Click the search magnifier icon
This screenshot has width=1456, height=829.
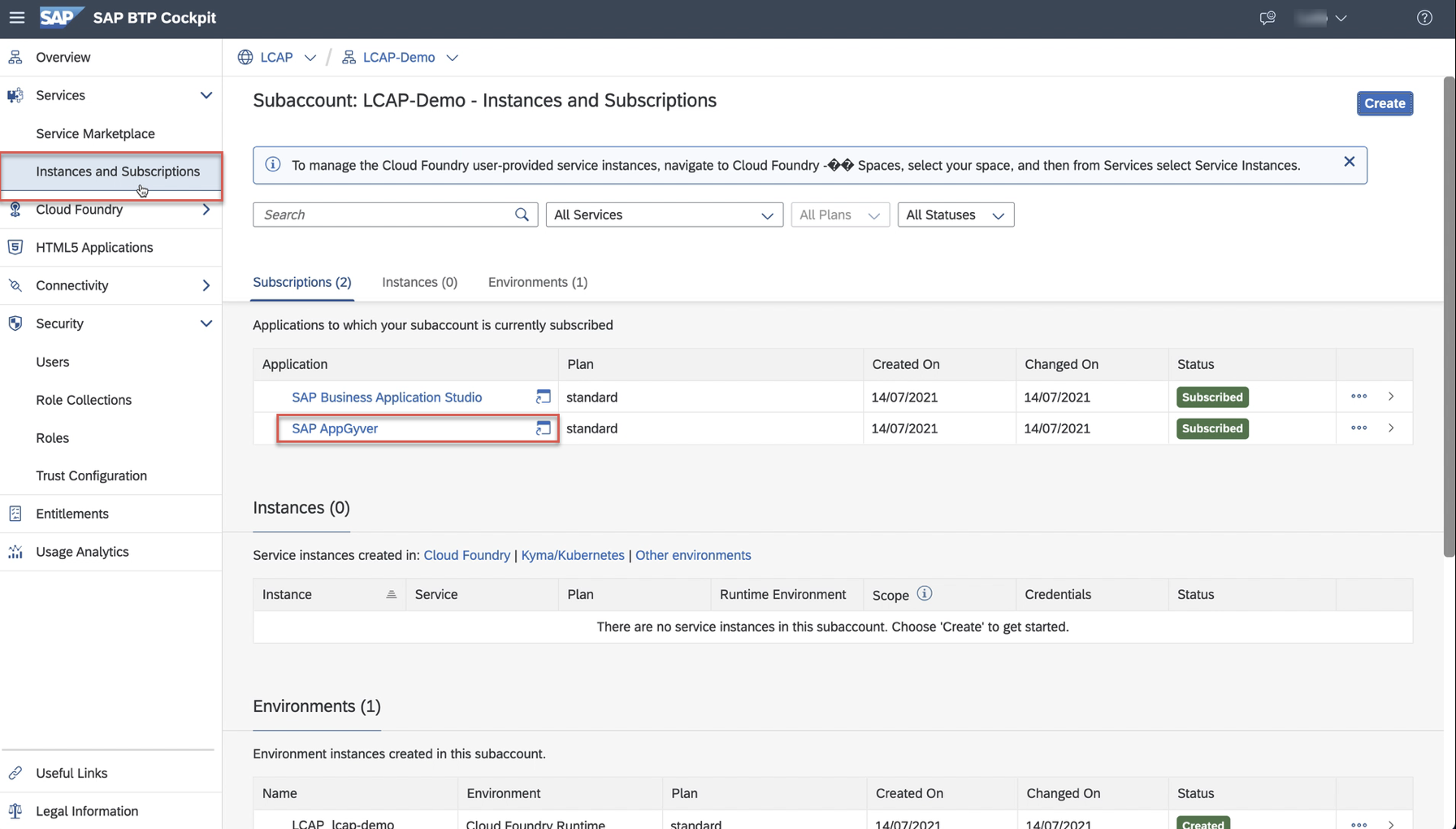click(522, 215)
